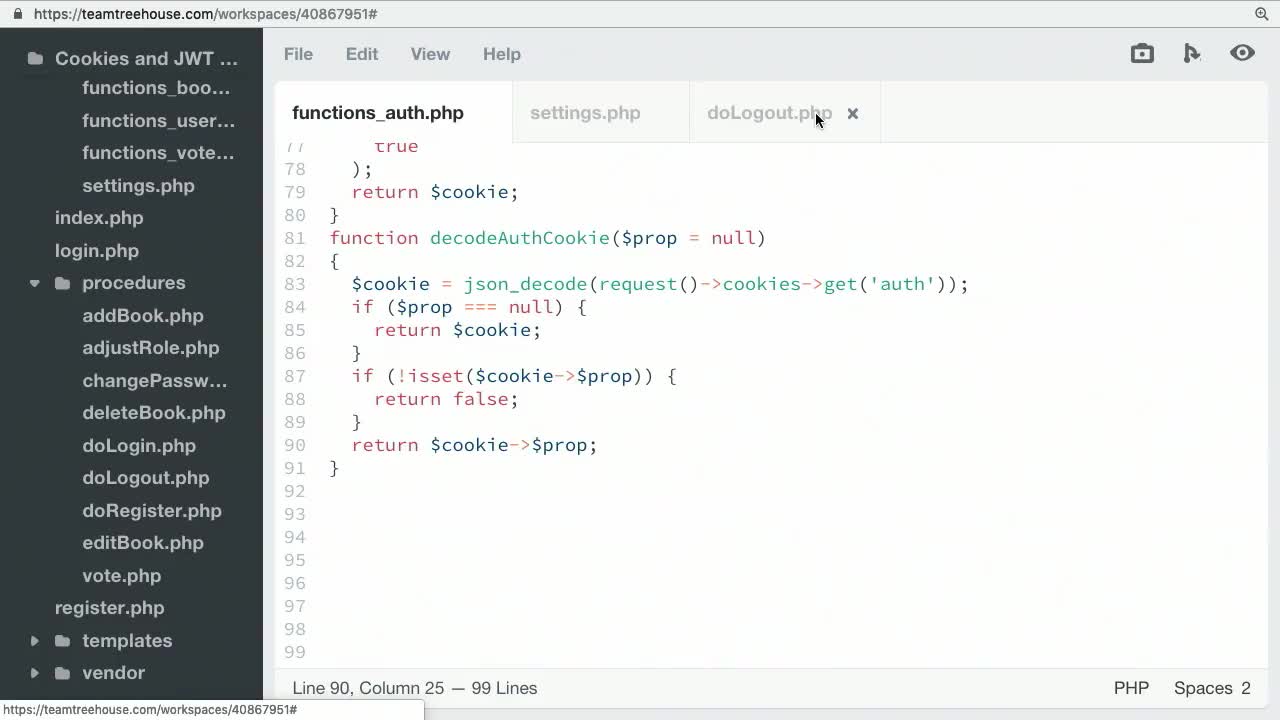Click the vendor folder icon
The image size is (1280, 720).
(62, 673)
